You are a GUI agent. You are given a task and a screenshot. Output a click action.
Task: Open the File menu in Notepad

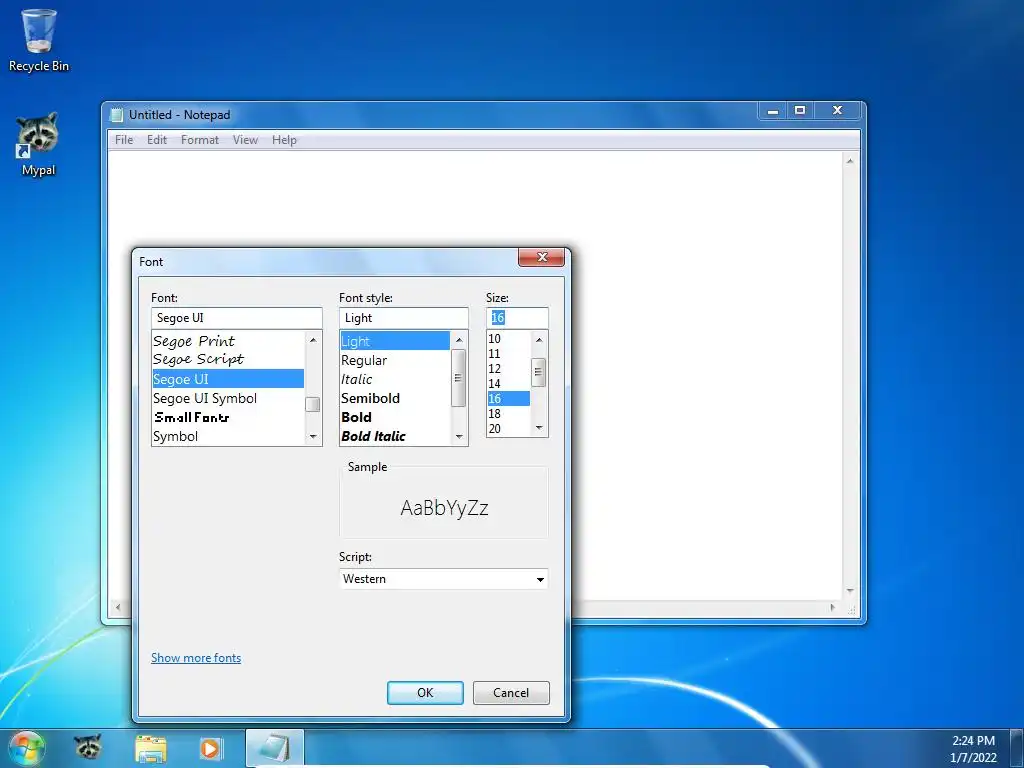point(123,140)
